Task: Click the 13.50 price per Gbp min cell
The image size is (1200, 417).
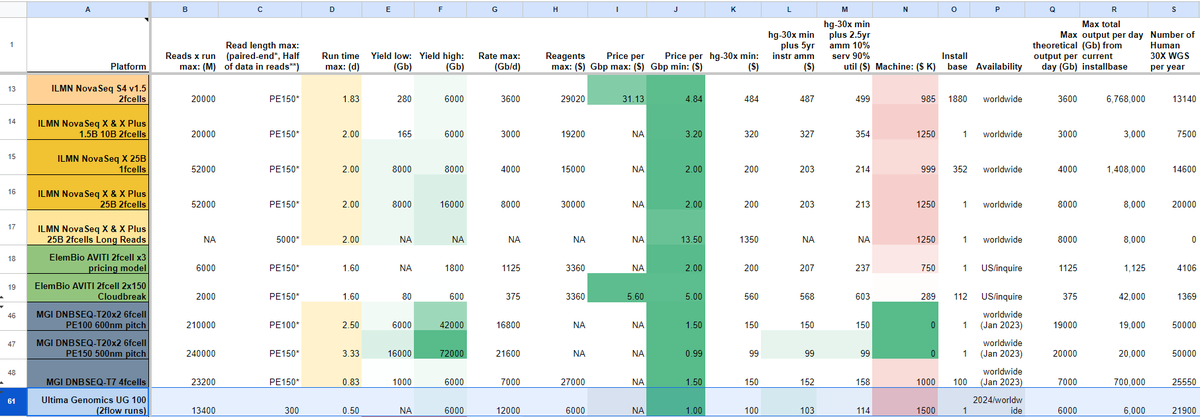Action: point(675,226)
